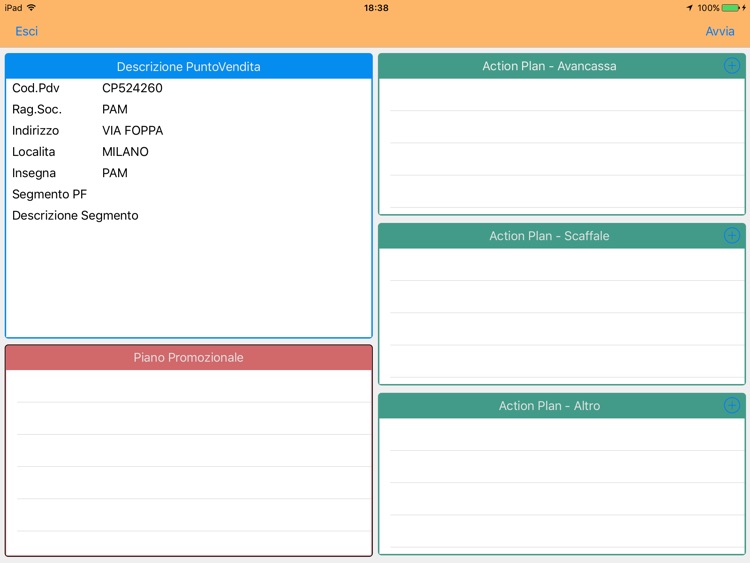Add item to Action Plan - Avancassa

coord(732,66)
